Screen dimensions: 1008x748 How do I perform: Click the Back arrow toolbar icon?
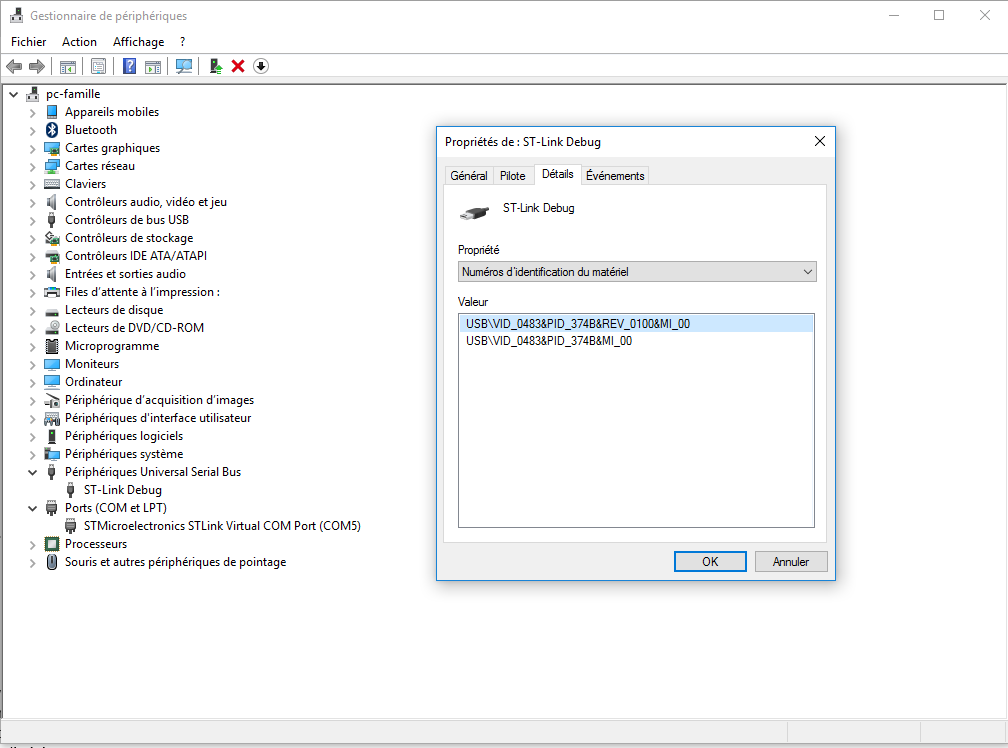coord(14,66)
